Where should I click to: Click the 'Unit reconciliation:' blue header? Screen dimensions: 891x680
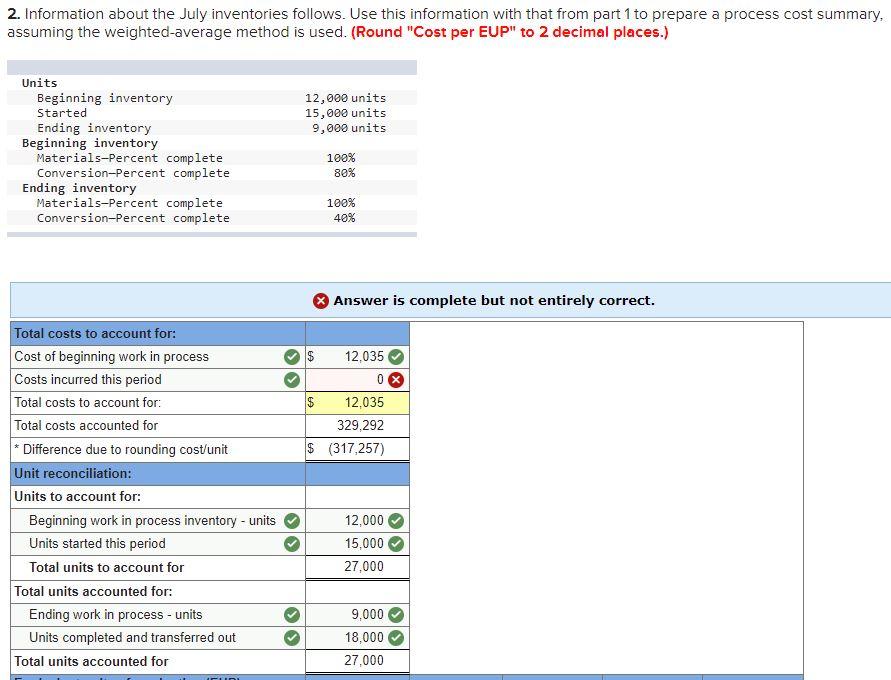pyautogui.click(x=158, y=473)
